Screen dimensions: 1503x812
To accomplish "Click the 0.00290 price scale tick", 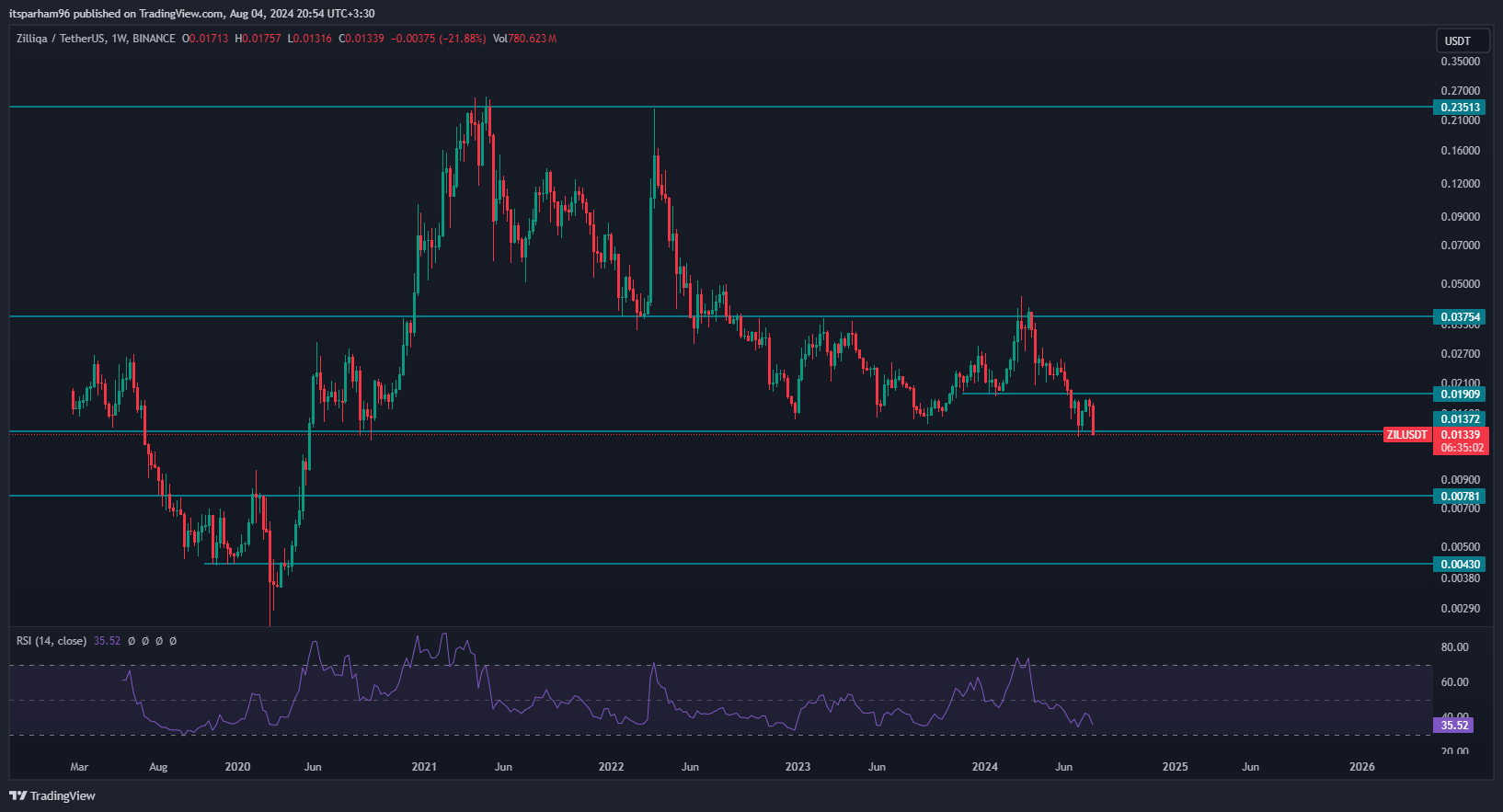I will pos(1461,609).
